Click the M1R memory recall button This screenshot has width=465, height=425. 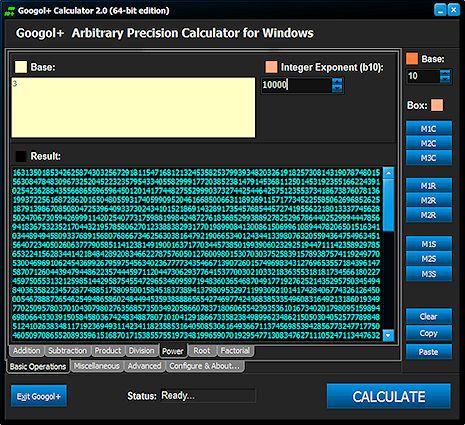pyautogui.click(x=429, y=186)
